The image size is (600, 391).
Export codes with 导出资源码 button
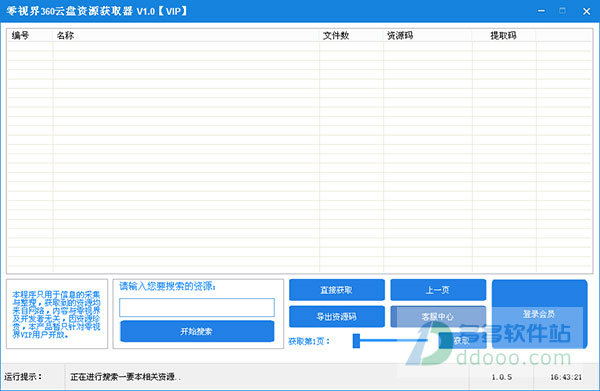point(337,316)
